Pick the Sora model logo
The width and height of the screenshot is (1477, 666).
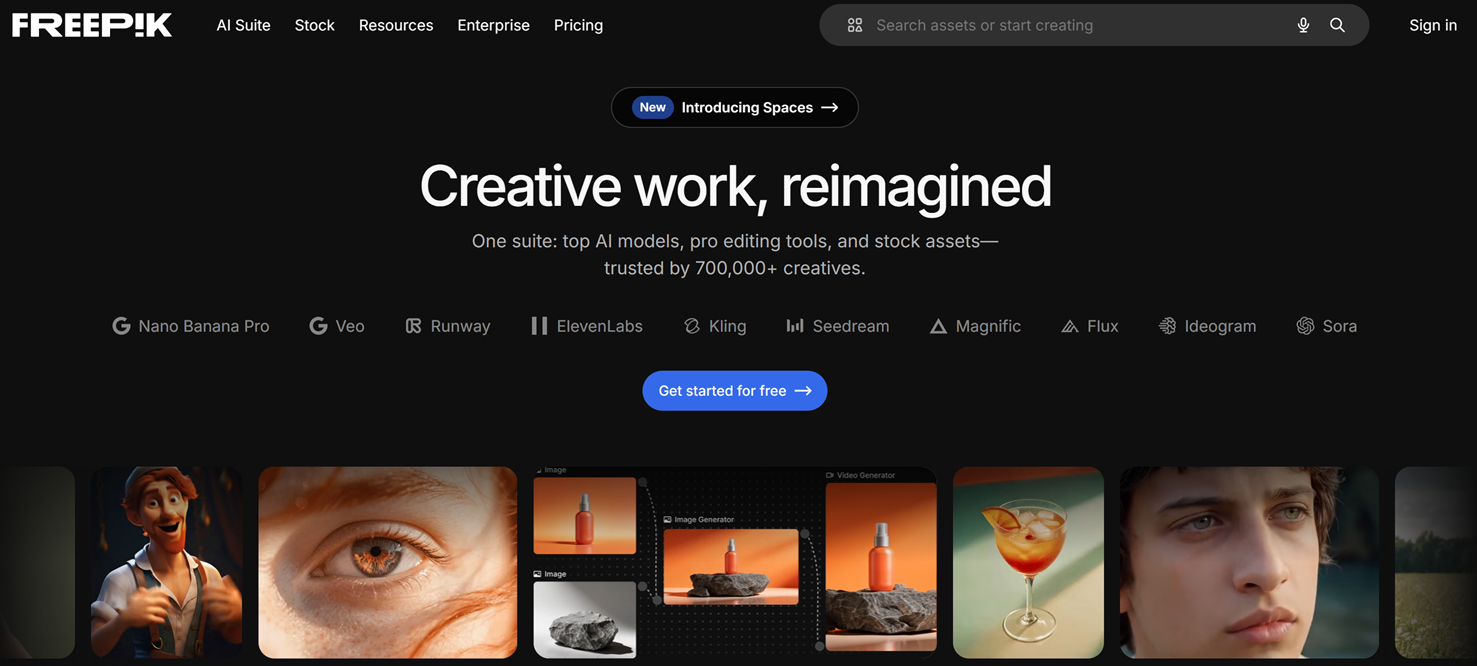[x=1326, y=326]
